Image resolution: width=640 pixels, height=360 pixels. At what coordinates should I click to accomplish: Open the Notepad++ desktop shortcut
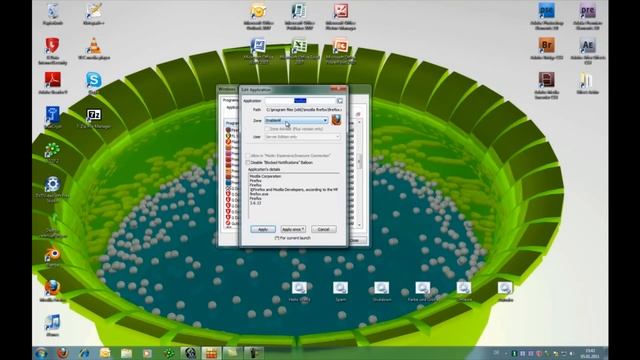(x=94, y=13)
